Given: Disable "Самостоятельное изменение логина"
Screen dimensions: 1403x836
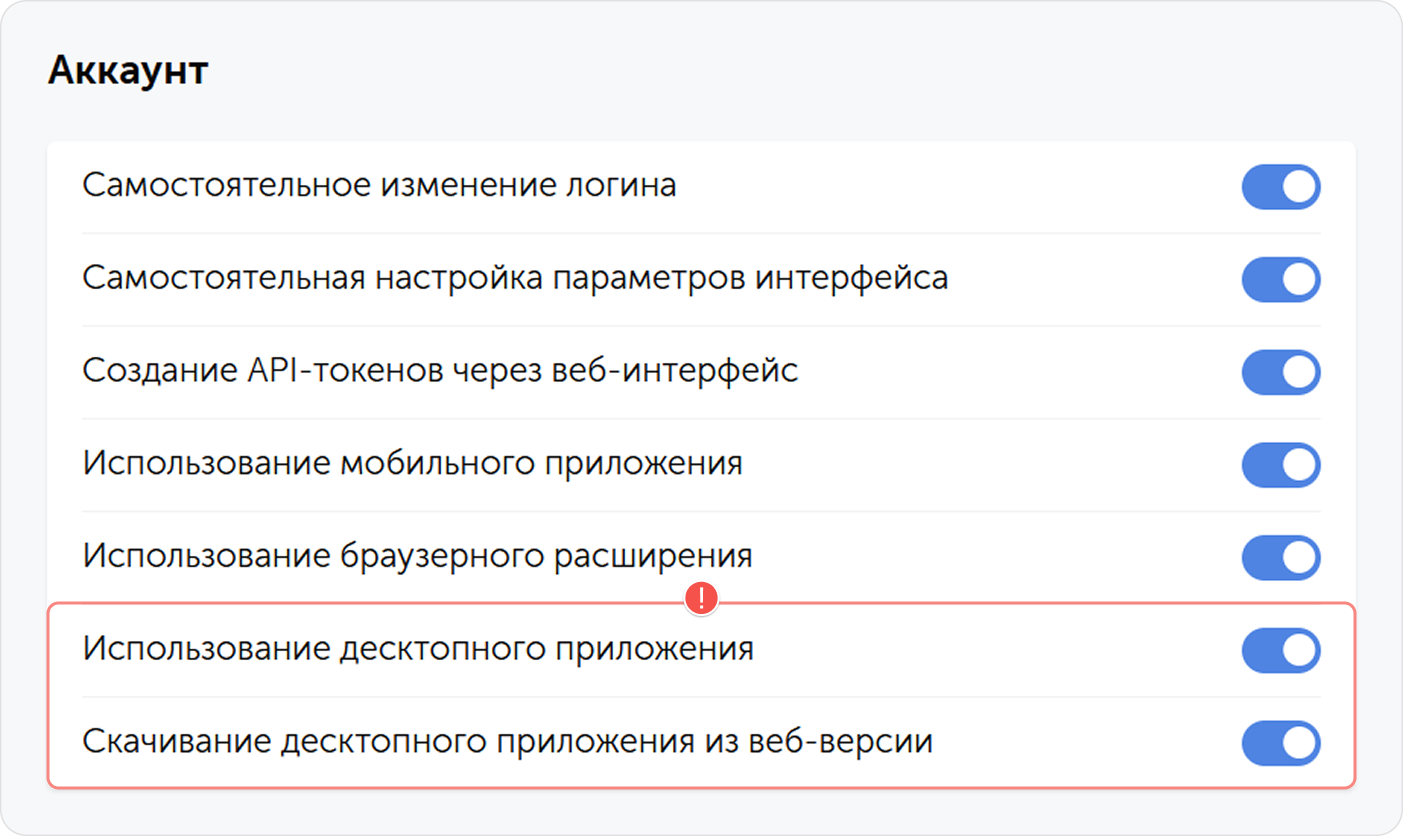Looking at the screenshot, I should tap(1281, 187).
